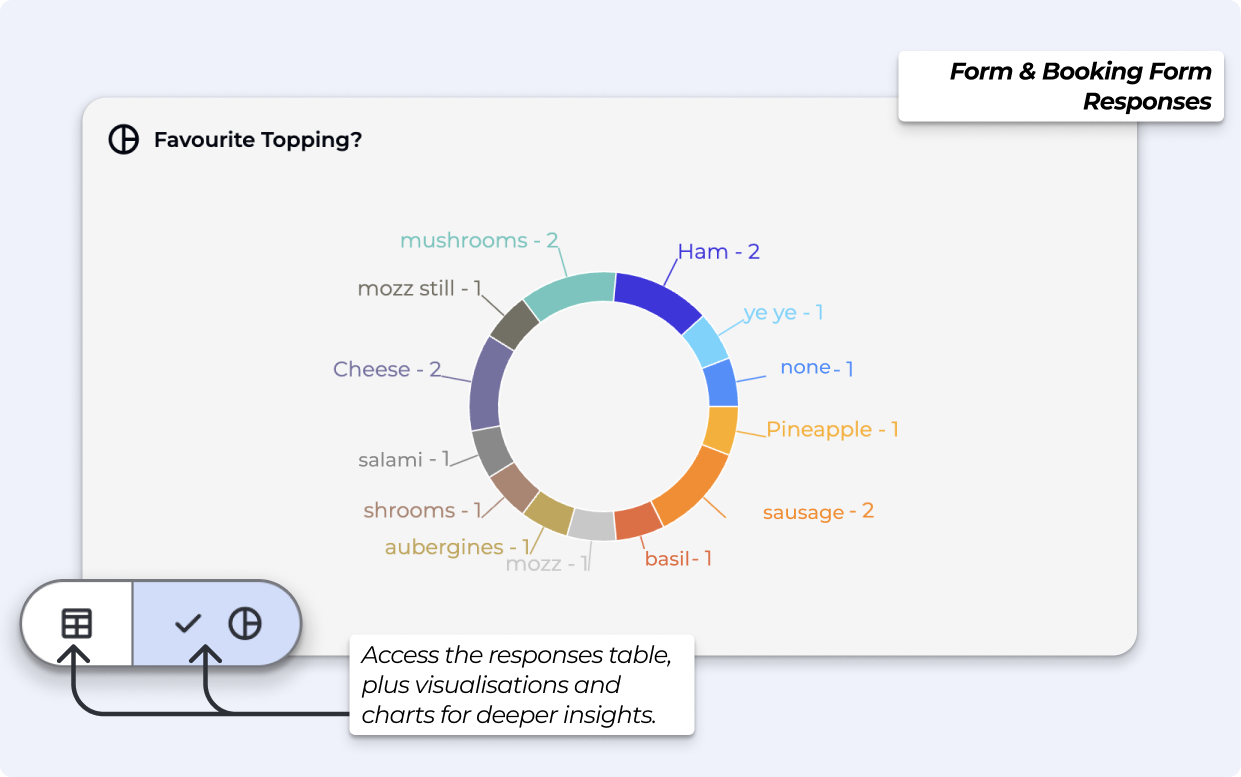This screenshot has height=777, width=1241.
Task: Click the basil chart segment
Action: [637, 522]
